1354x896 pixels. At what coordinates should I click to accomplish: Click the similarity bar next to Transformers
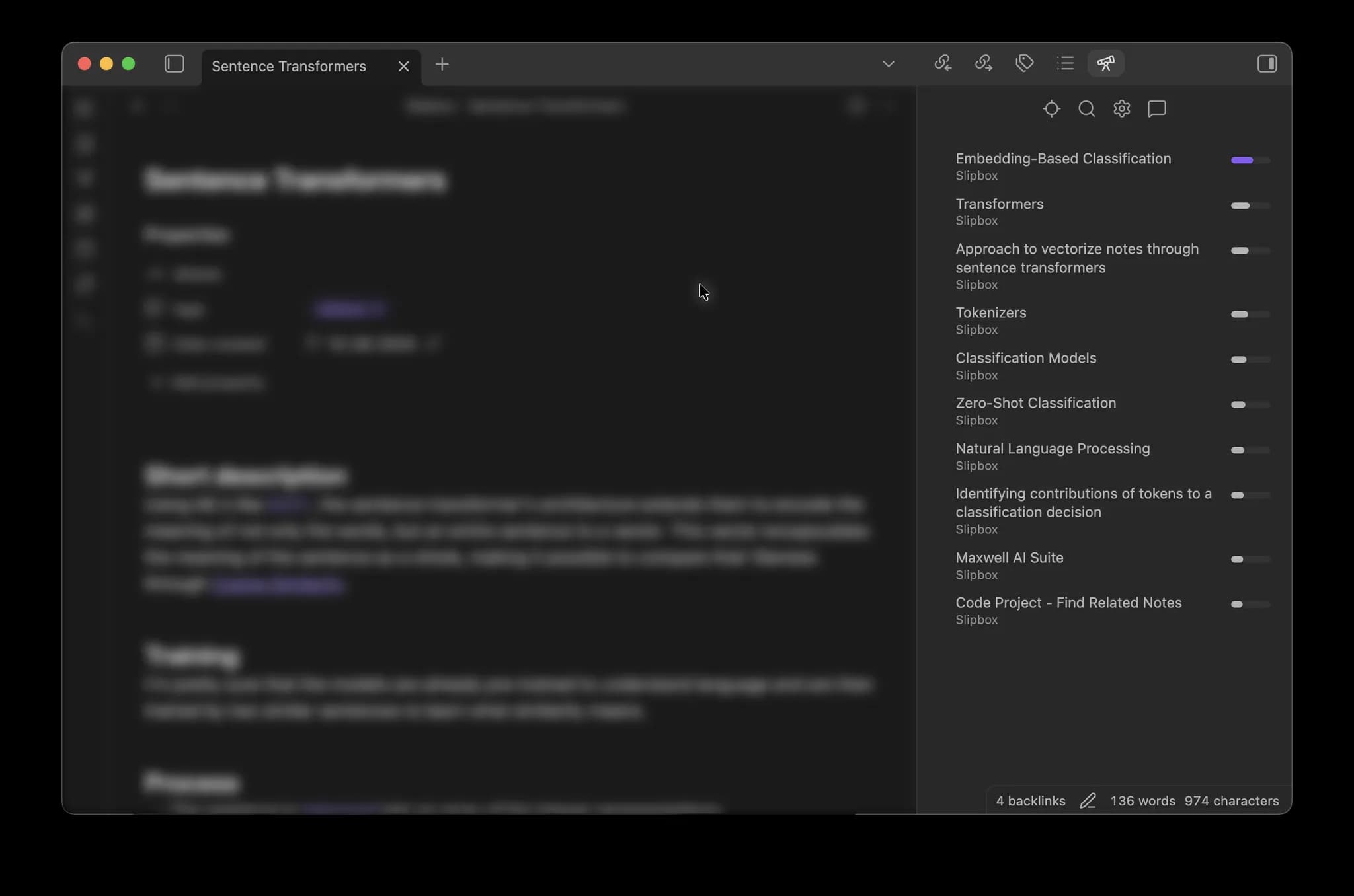pyautogui.click(x=1250, y=205)
